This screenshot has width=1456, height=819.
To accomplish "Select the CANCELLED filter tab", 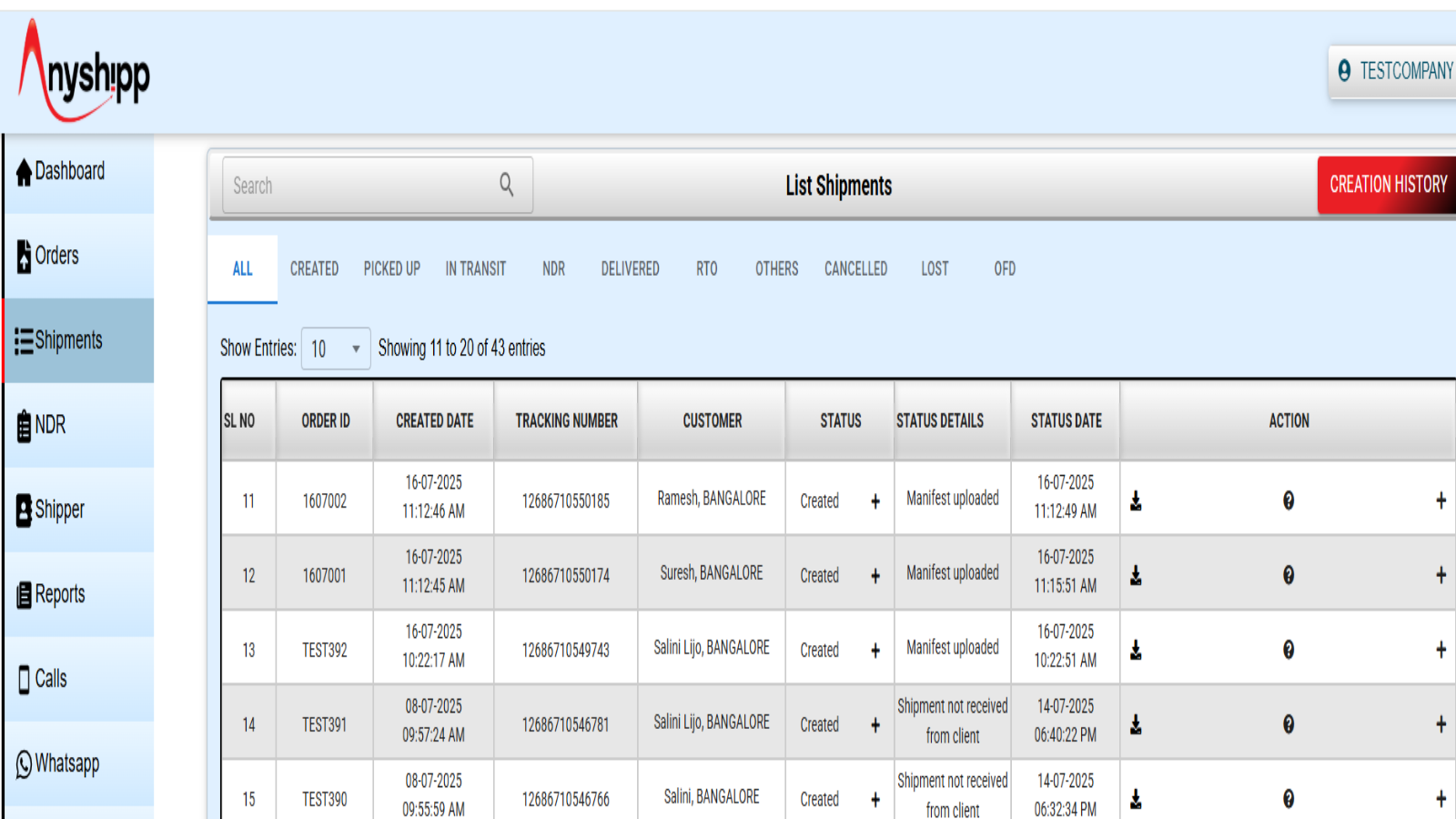I will (x=855, y=268).
